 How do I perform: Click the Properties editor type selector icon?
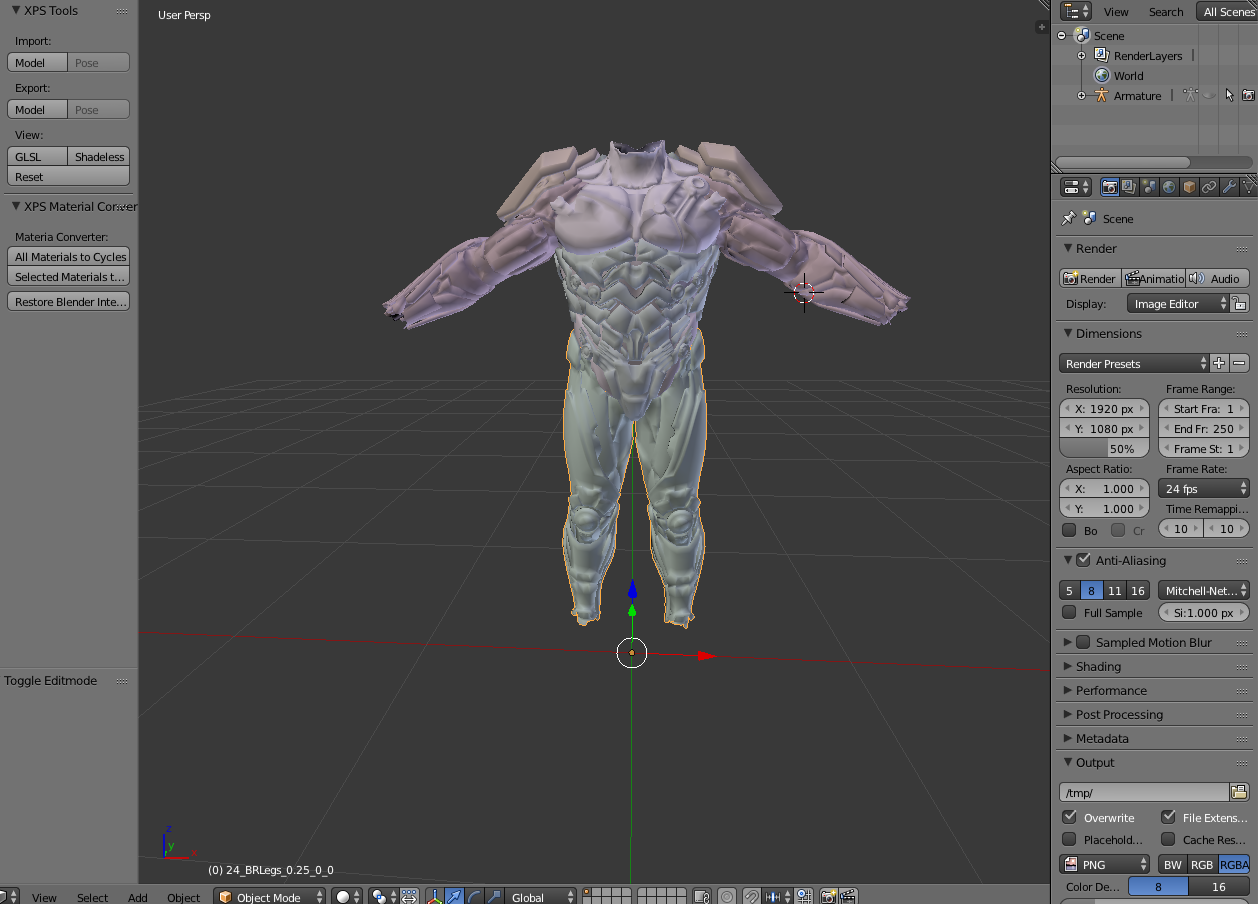click(1077, 187)
